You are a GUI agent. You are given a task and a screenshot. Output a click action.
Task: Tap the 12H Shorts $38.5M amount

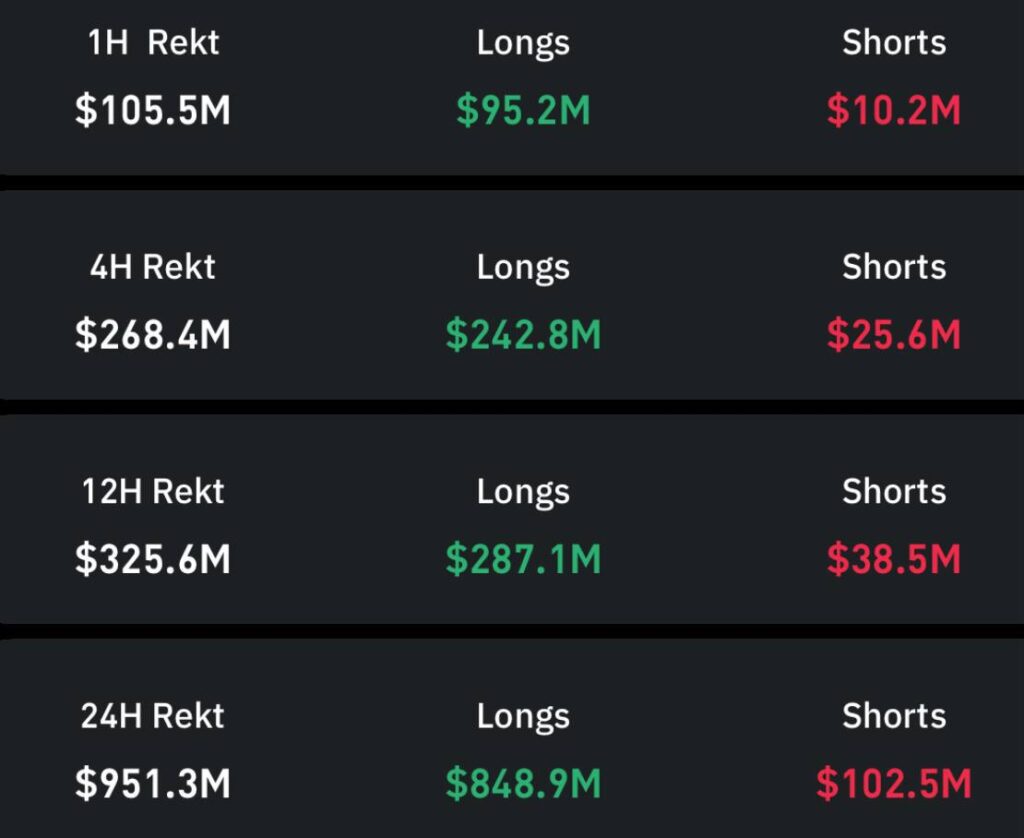[893, 560]
